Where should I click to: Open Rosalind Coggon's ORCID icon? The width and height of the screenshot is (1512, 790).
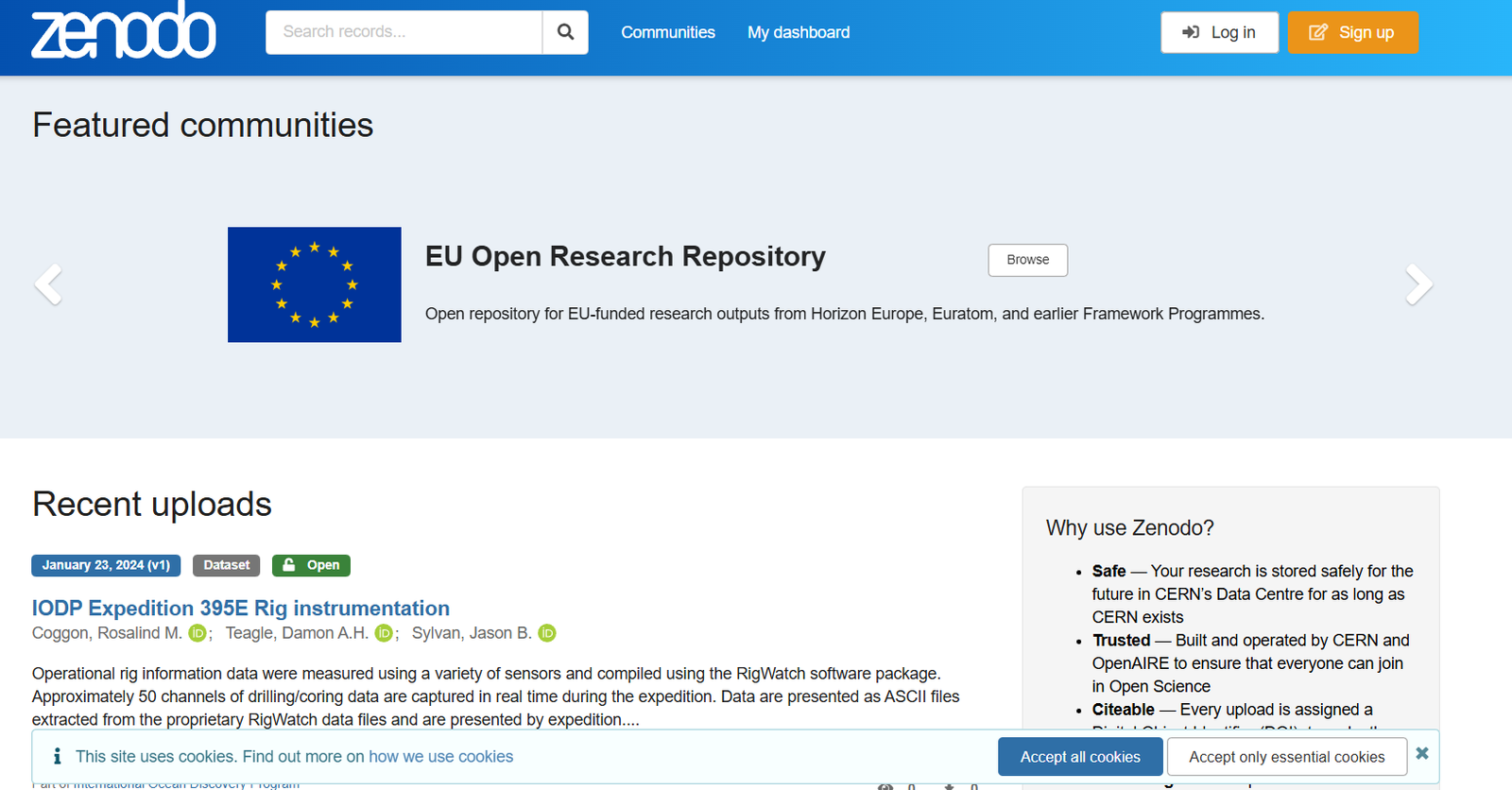pos(198,633)
